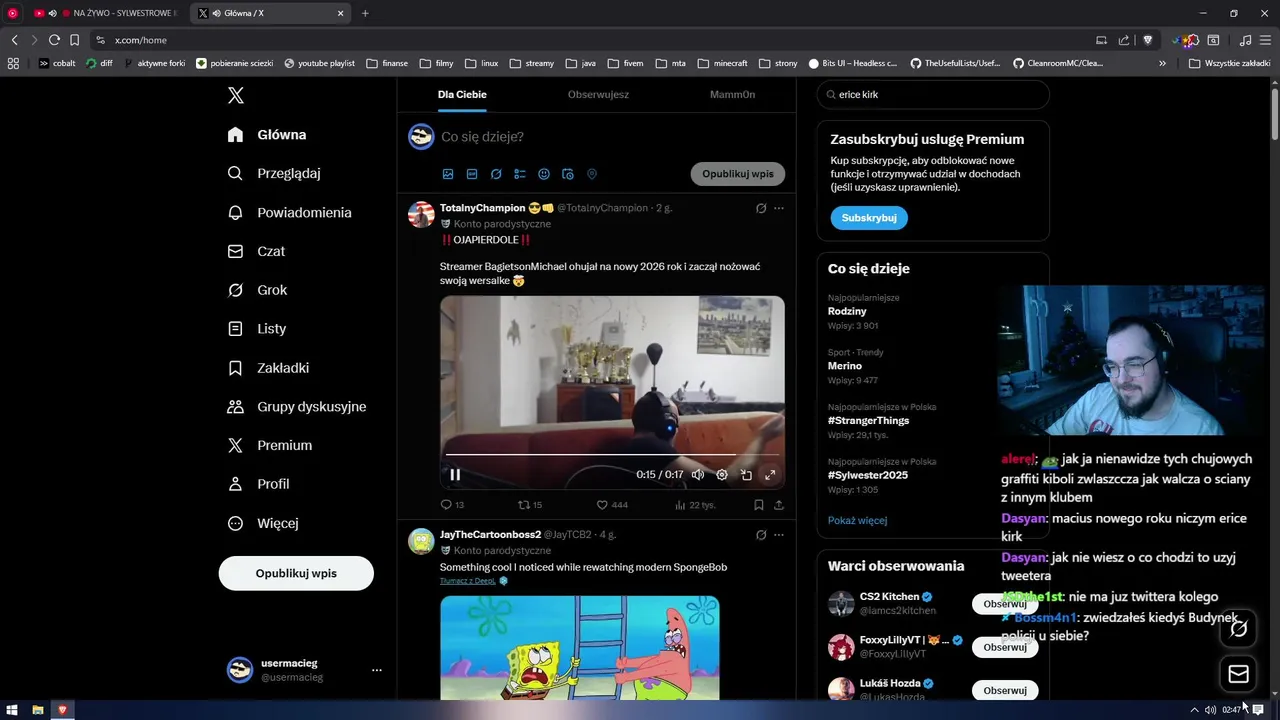Enhance post with Grok icon
Viewport: 1280px width, 720px height.
(496, 174)
